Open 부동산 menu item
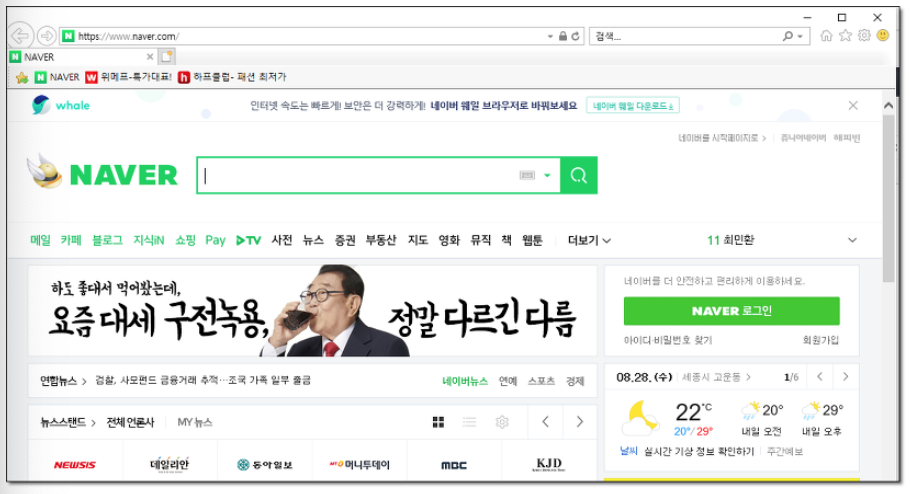The width and height of the screenshot is (910, 494). pos(381,240)
